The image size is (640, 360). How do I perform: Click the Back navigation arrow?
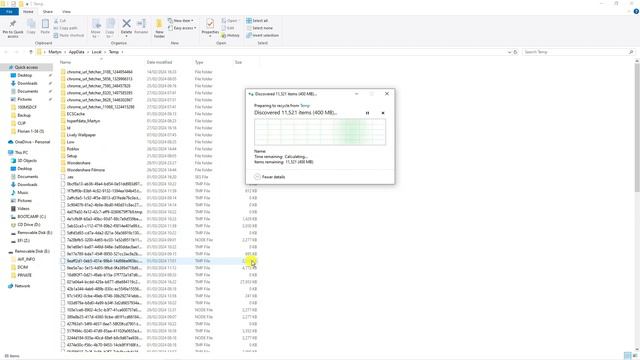pyautogui.click(x=6, y=52)
